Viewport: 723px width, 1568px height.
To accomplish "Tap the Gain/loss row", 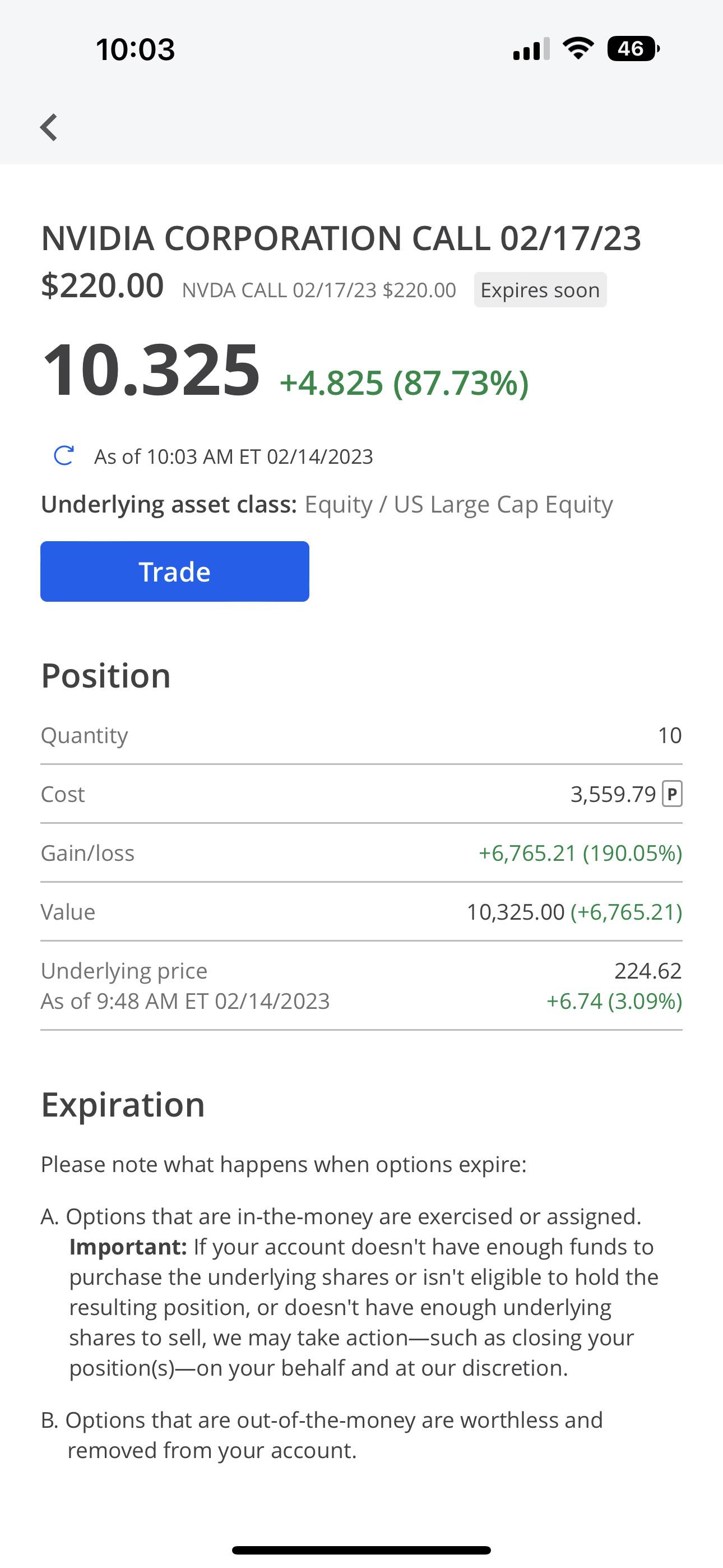I will 361,854.
